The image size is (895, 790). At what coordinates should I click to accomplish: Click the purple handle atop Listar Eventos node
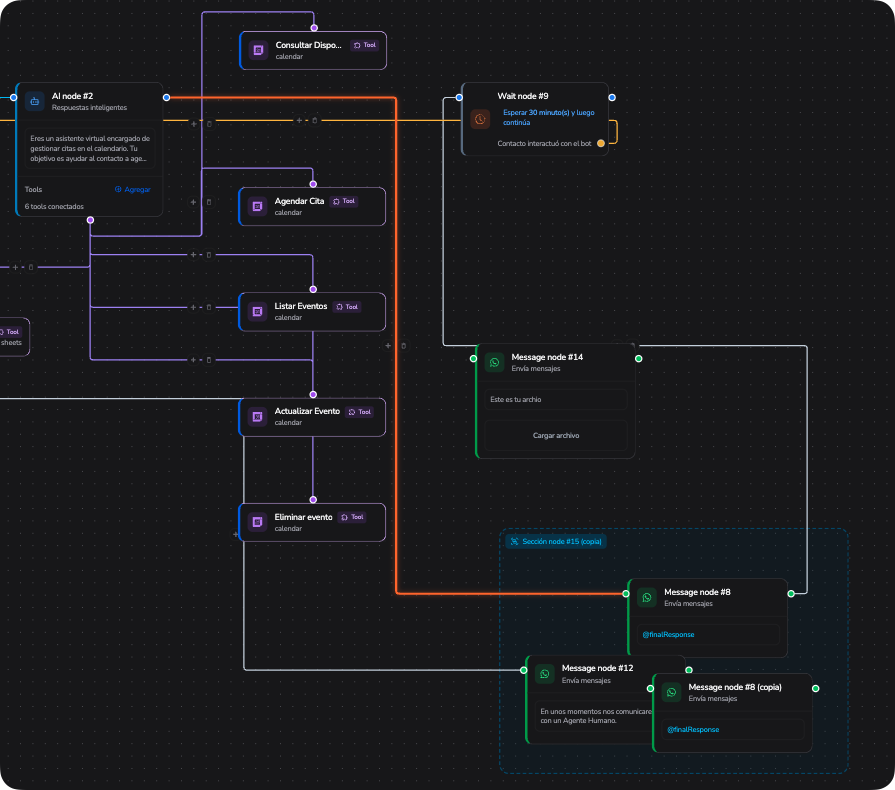tap(313, 289)
